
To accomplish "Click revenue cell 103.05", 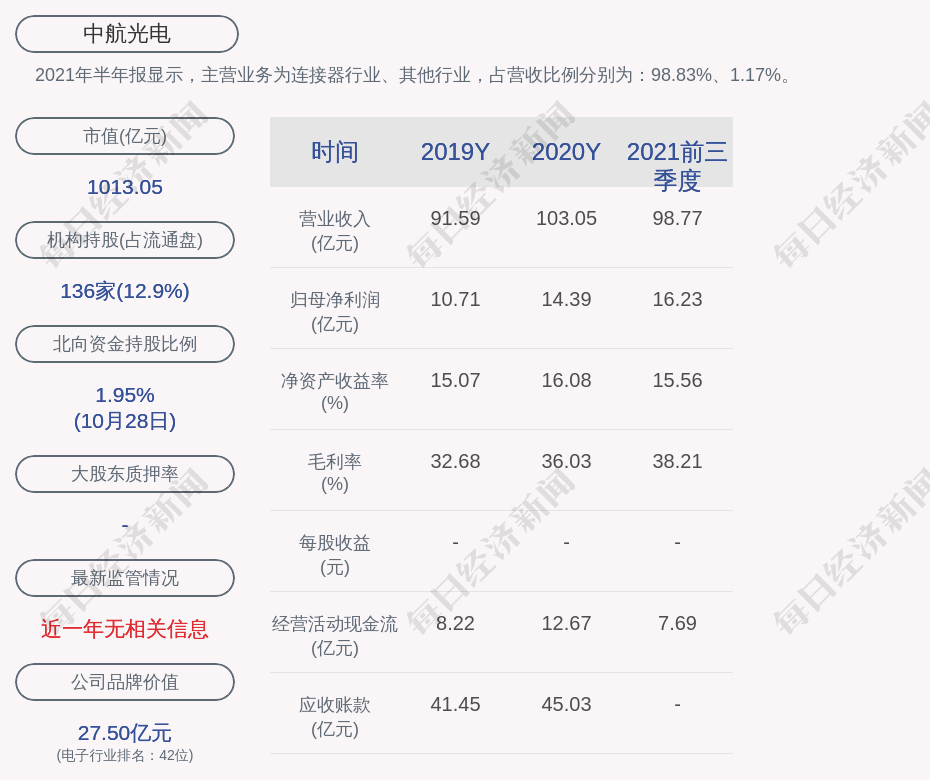I will tap(566, 218).
